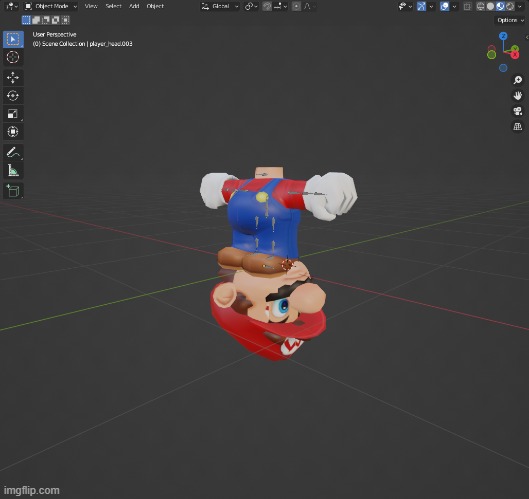529x499 pixels.
Task: Open the Add menu
Action: pos(134,6)
